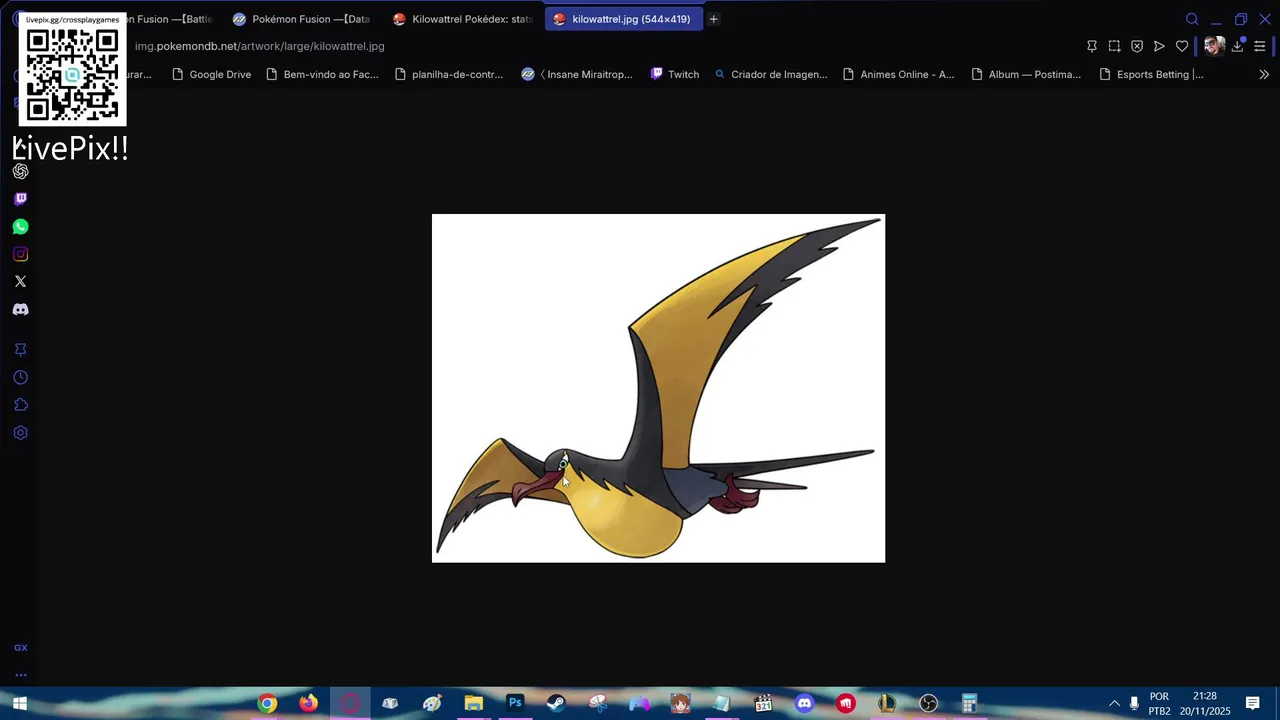Open Photoshop from the taskbar
Viewport: 1280px width, 720px height.
tap(515, 704)
